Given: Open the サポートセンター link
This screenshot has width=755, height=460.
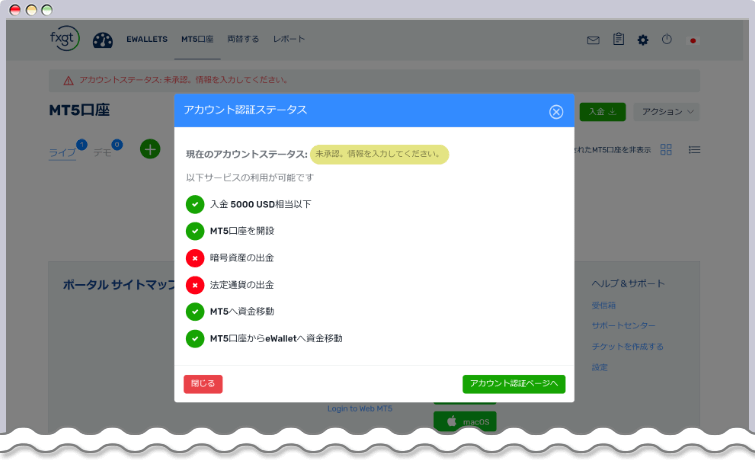Looking at the screenshot, I should click(x=623, y=326).
